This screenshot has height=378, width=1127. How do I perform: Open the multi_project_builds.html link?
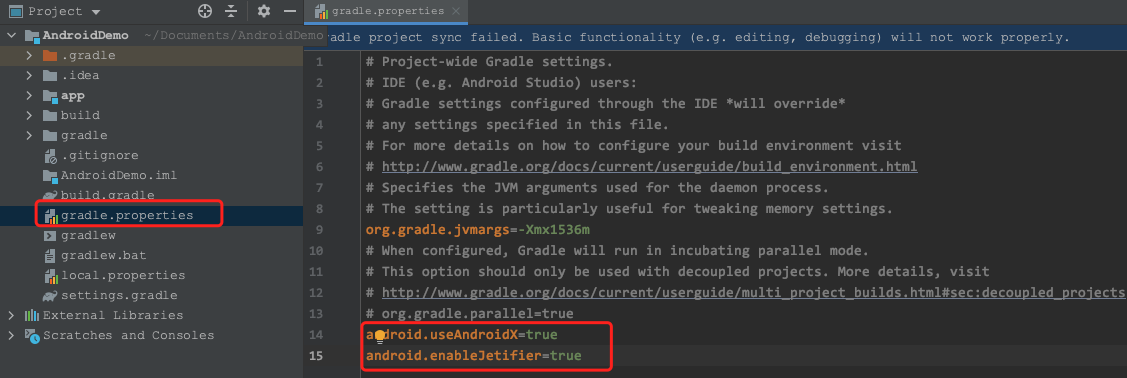pos(753,292)
